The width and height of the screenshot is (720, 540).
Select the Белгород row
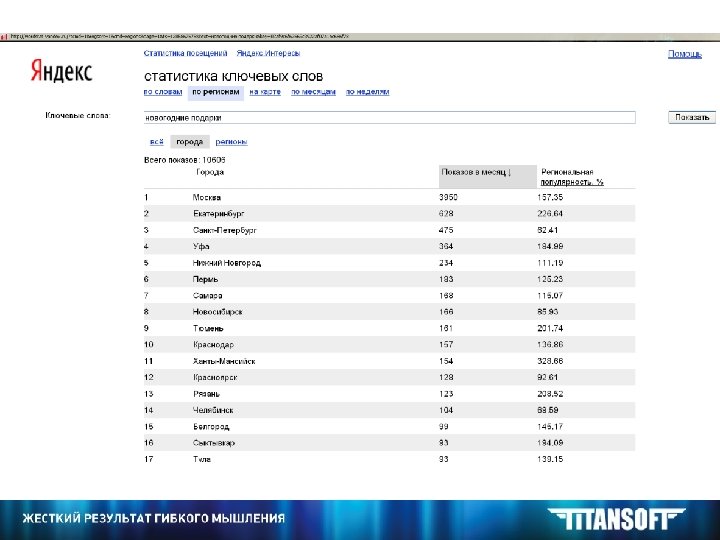(x=389, y=427)
